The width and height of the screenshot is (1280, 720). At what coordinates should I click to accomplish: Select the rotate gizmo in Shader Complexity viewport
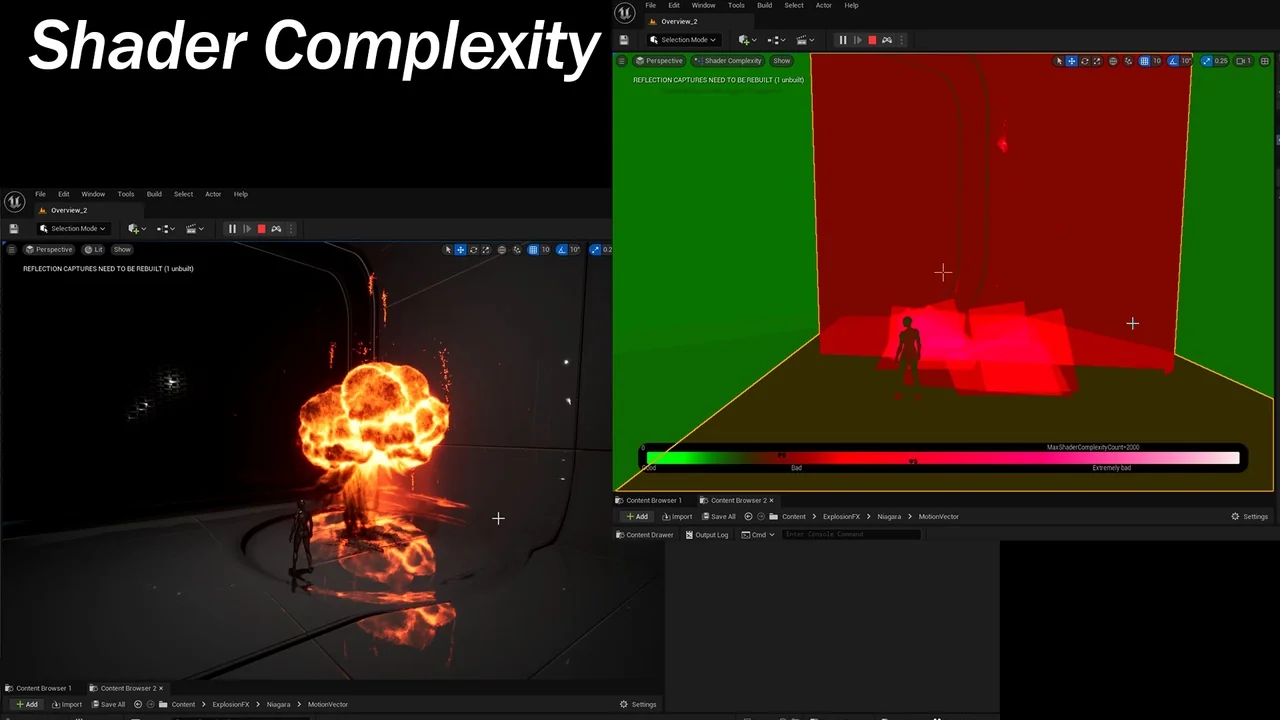(1085, 61)
